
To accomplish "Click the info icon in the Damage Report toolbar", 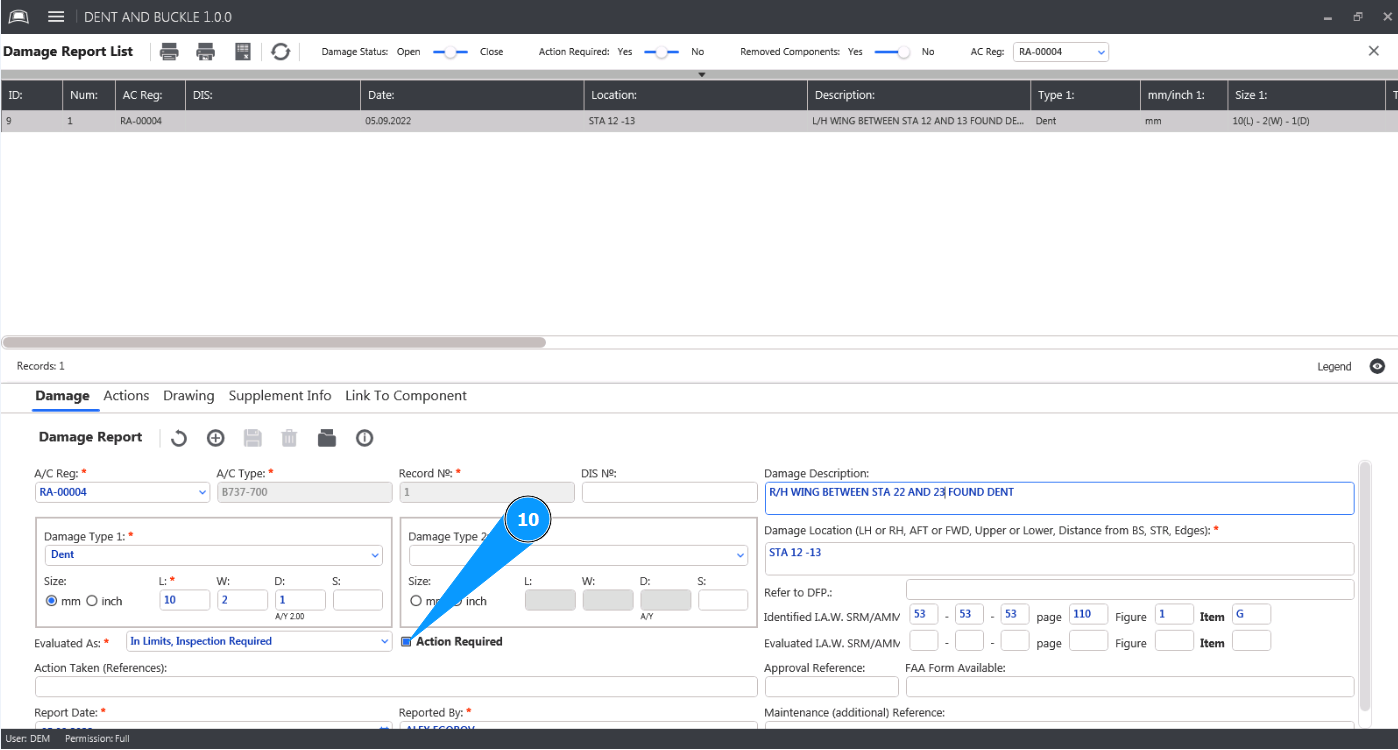I will 364,438.
